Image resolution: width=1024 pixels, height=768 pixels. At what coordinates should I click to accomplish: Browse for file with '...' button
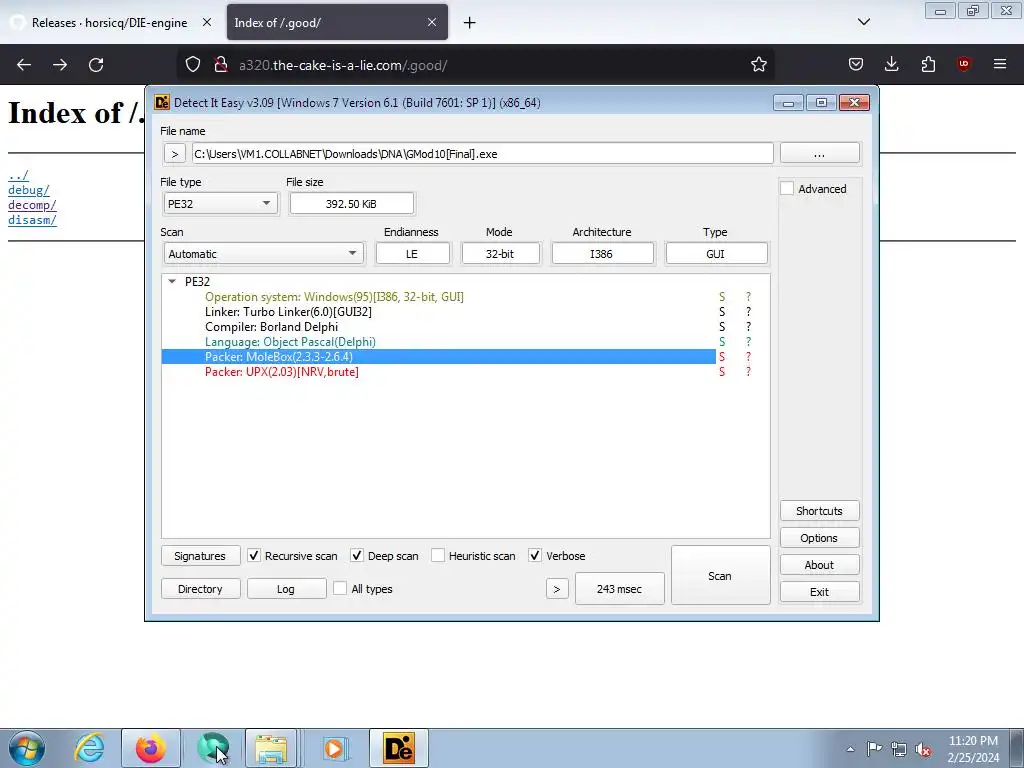point(820,154)
